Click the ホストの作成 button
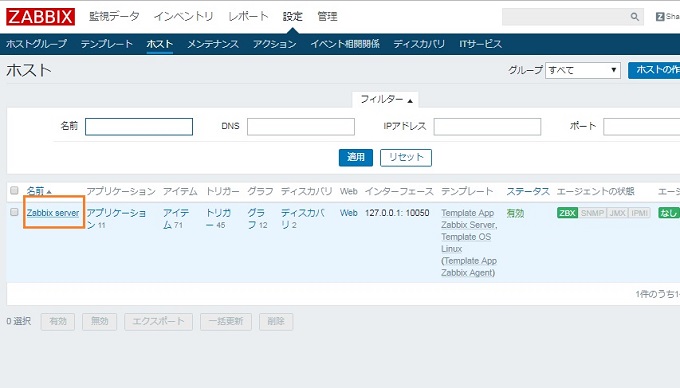680x388 pixels. pos(654,70)
